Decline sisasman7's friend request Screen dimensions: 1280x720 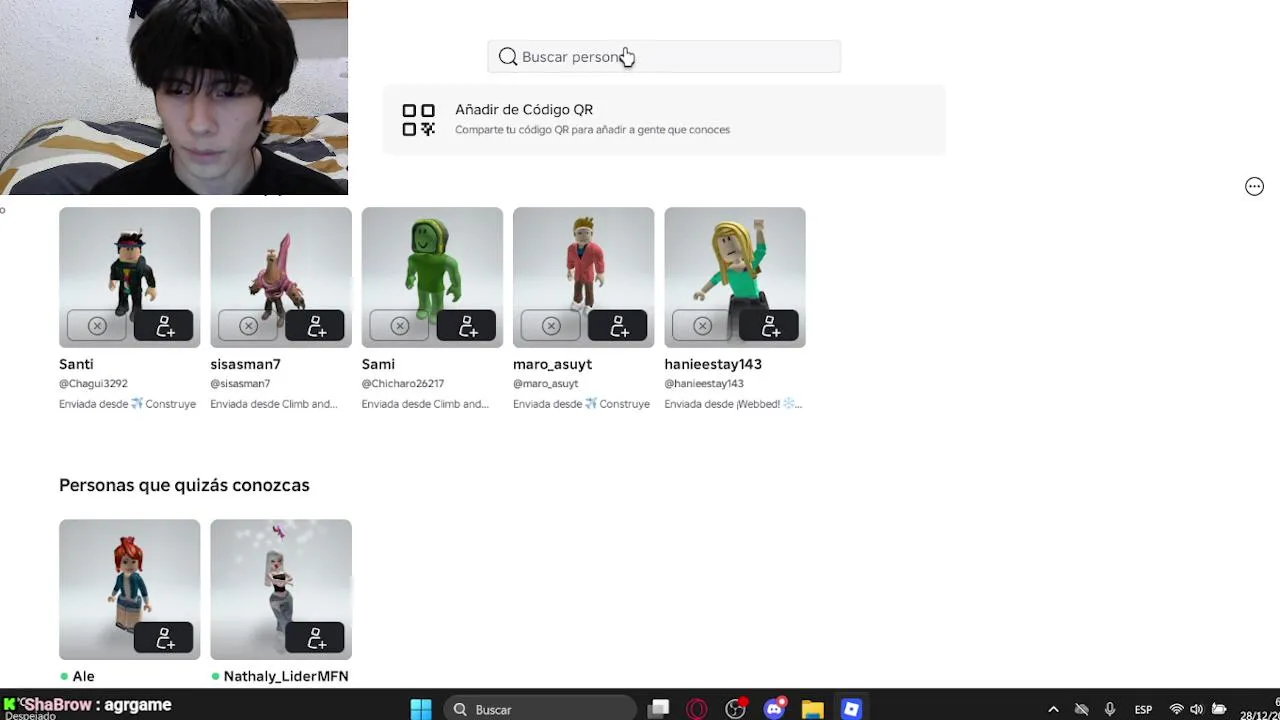coord(248,326)
